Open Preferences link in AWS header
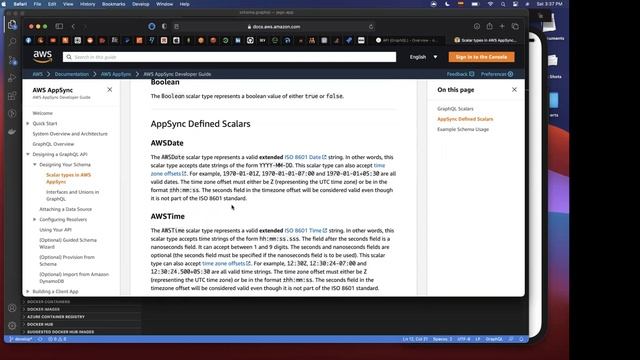The height and width of the screenshot is (360, 640). (x=497, y=74)
